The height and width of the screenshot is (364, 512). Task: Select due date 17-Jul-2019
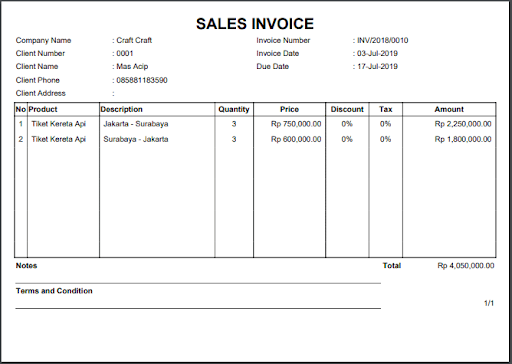pos(377,66)
